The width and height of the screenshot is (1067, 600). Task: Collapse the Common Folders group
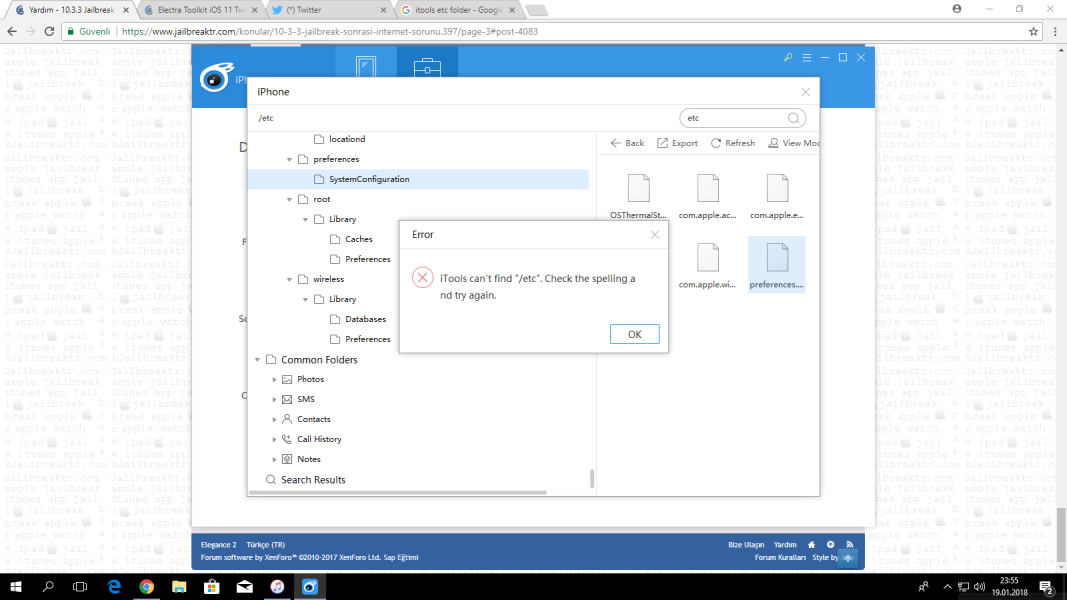pos(258,360)
